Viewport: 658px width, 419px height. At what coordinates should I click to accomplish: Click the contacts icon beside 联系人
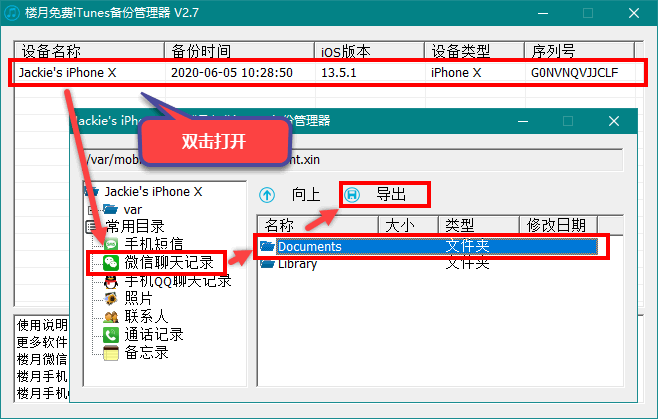pyautogui.click(x=111, y=317)
